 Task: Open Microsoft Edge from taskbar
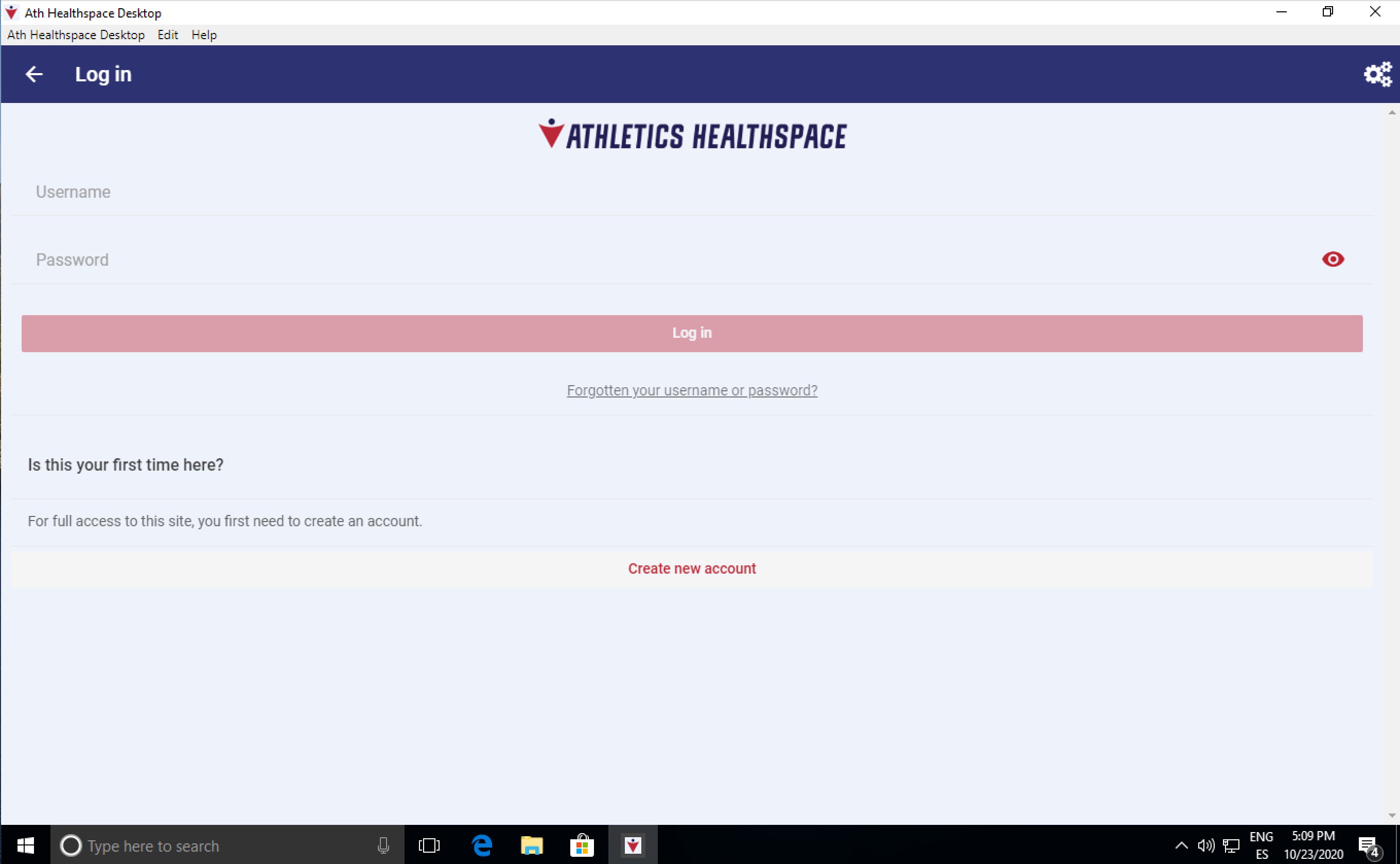click(482, 845)
